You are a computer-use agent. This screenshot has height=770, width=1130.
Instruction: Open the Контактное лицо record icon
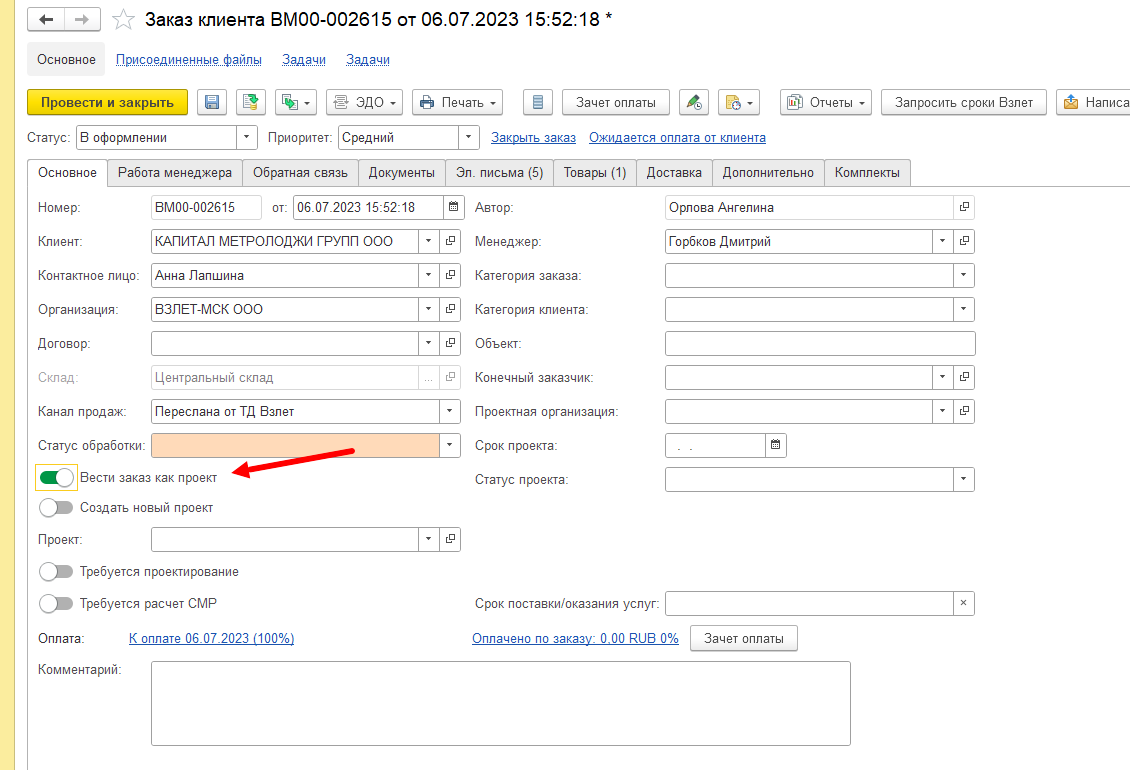450,275
